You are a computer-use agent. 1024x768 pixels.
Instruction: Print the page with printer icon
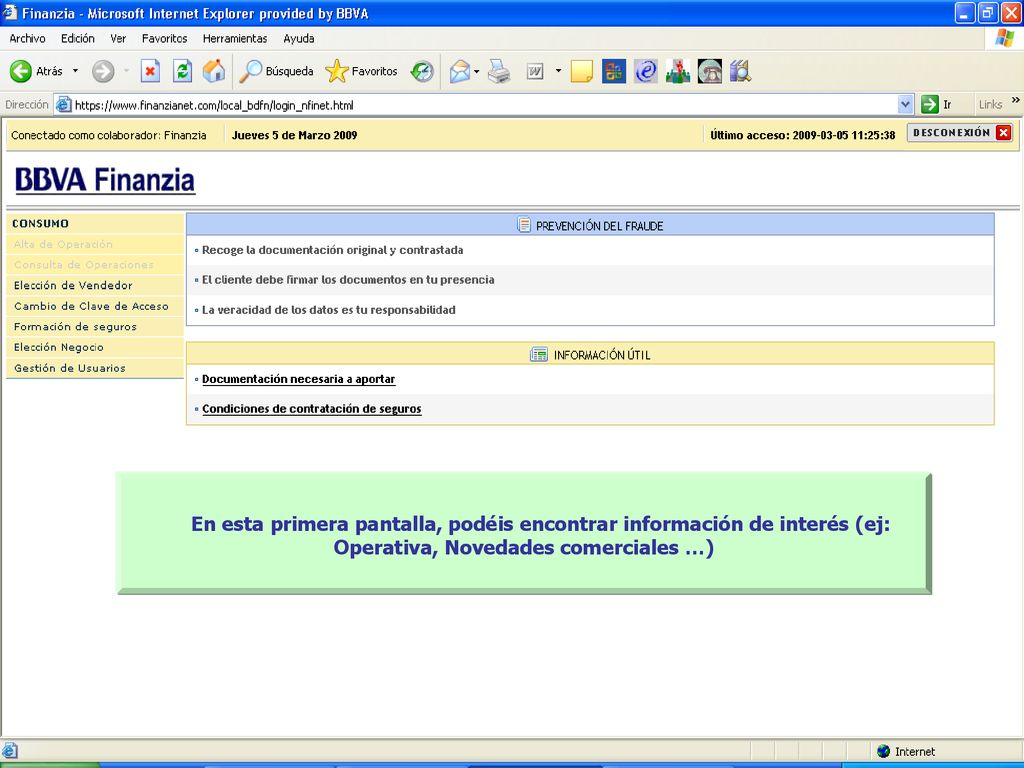[500, 71]
